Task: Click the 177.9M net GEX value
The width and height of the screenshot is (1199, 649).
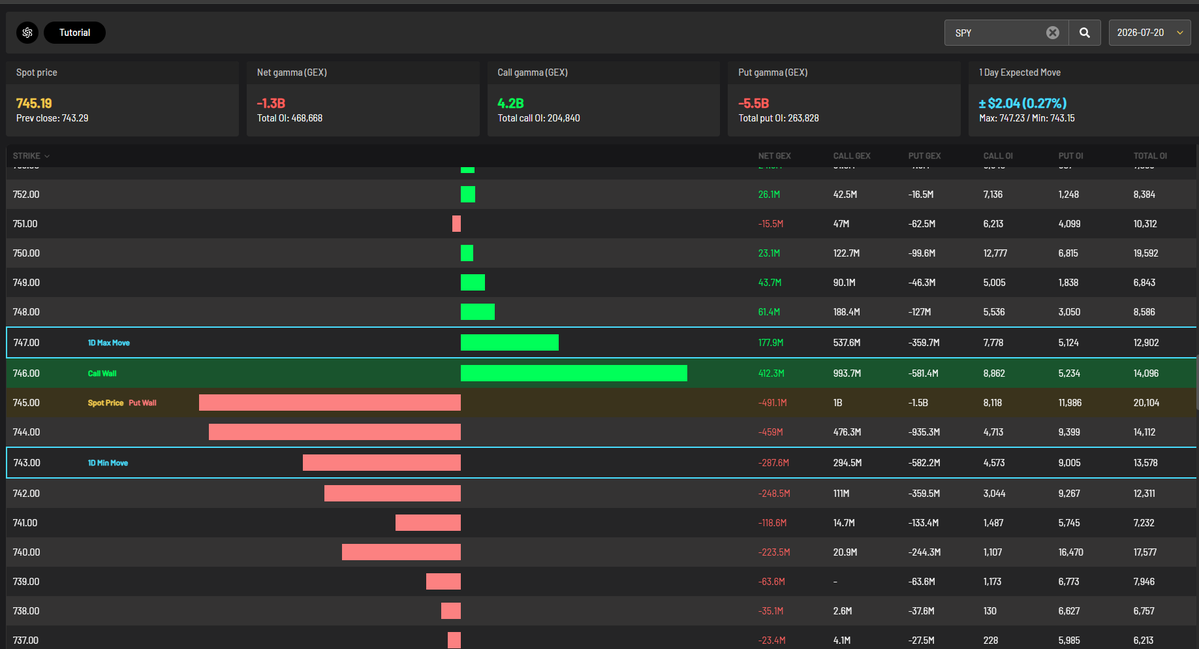Action: point(771,342)
